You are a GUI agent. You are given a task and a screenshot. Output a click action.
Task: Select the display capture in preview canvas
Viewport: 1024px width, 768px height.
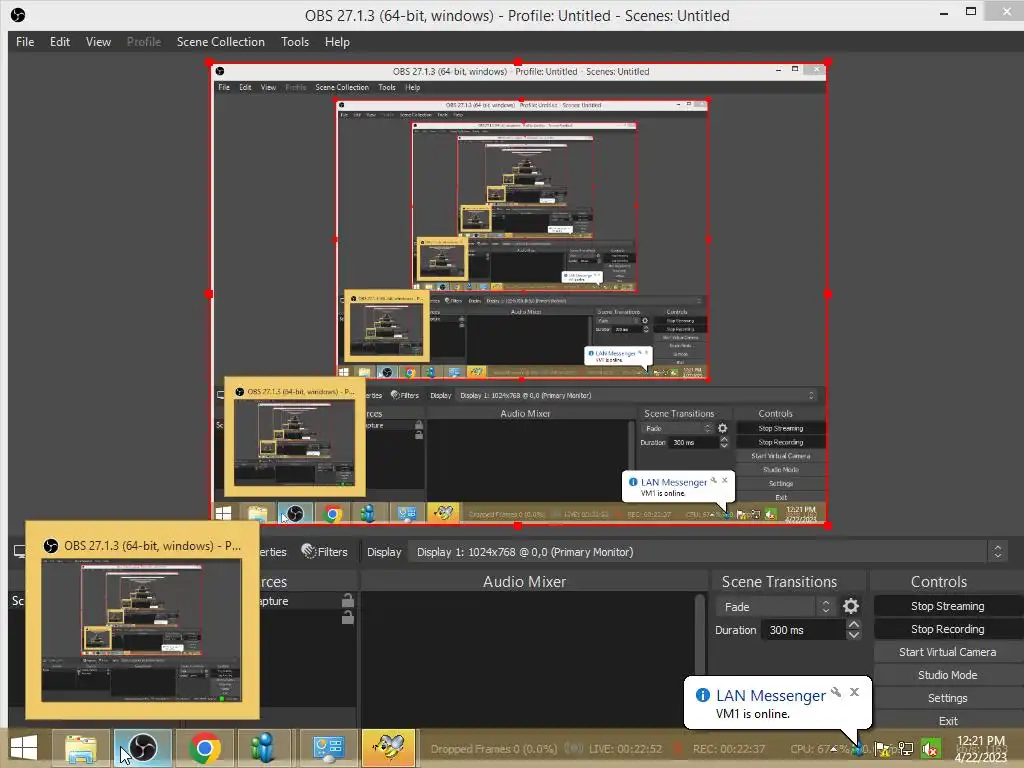pos(519,293)
